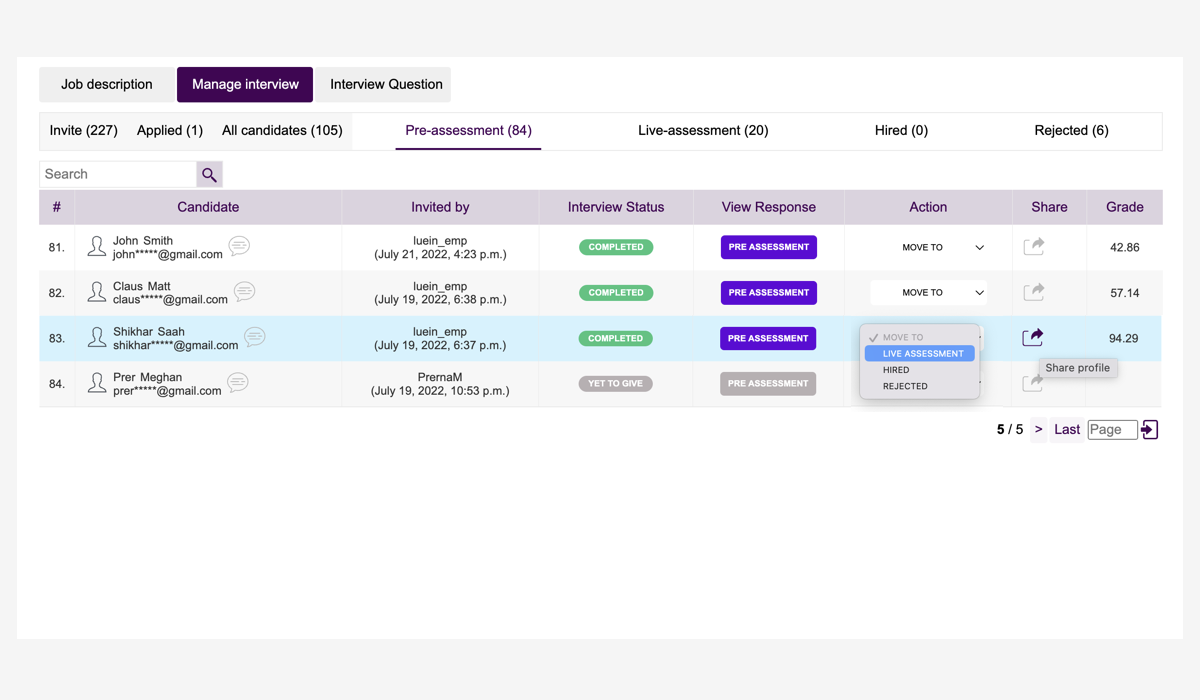The width and height of the screenshot is (1200, 700).
Task: Choose Hired option in Move To list
Action: pos(896,370)
